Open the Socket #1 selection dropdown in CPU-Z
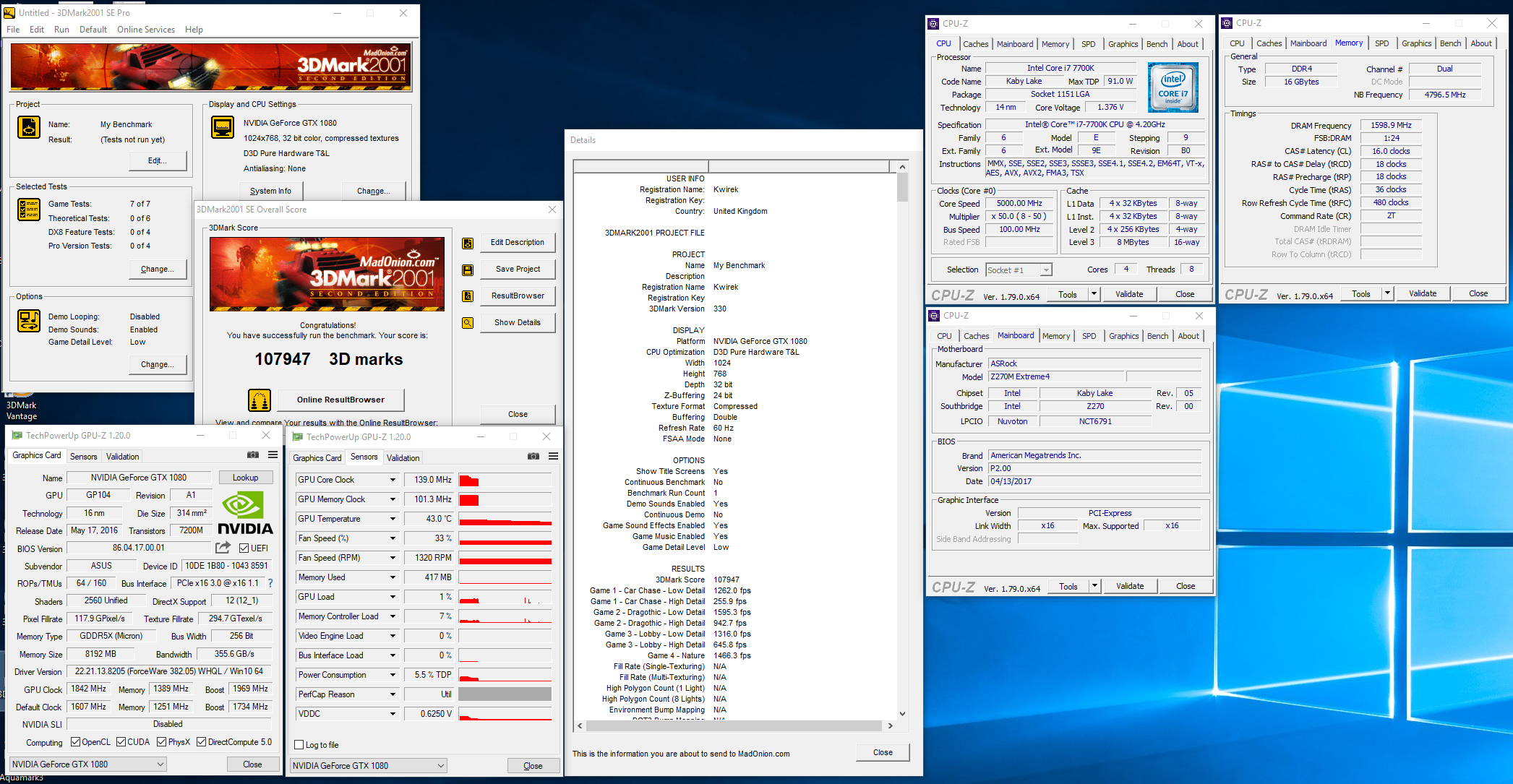 [1045, 270]
